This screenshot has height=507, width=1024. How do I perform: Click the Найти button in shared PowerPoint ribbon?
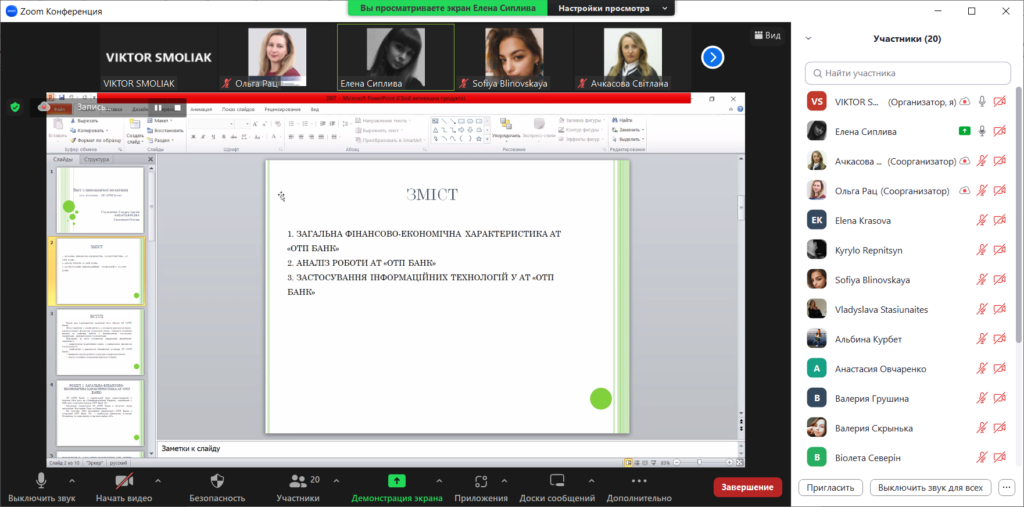click(x=621, y=120)
